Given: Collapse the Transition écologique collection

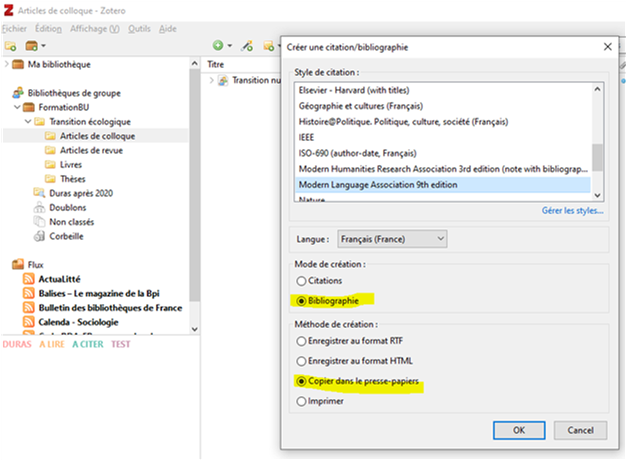Looking at the screenshot, I should point(28,121).
